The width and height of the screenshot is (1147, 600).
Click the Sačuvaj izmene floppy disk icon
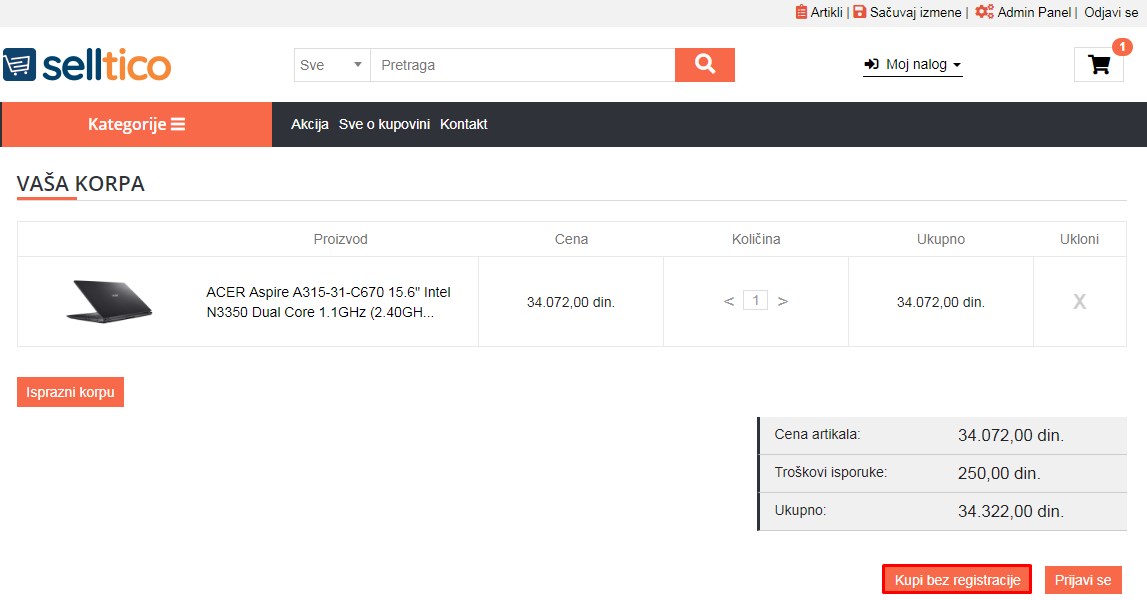coord(860,12)
